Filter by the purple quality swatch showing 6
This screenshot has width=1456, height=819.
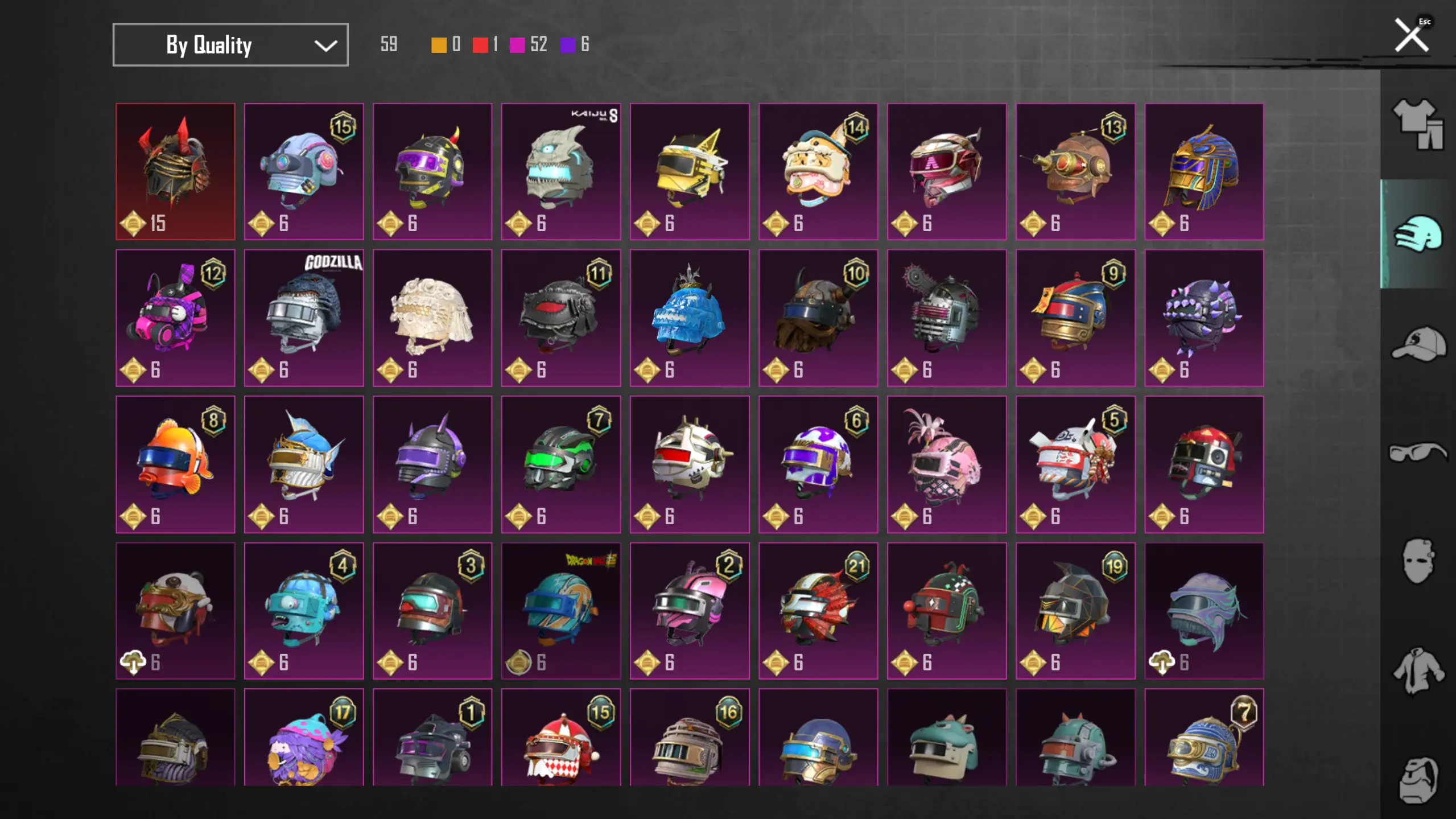(568, 45)
